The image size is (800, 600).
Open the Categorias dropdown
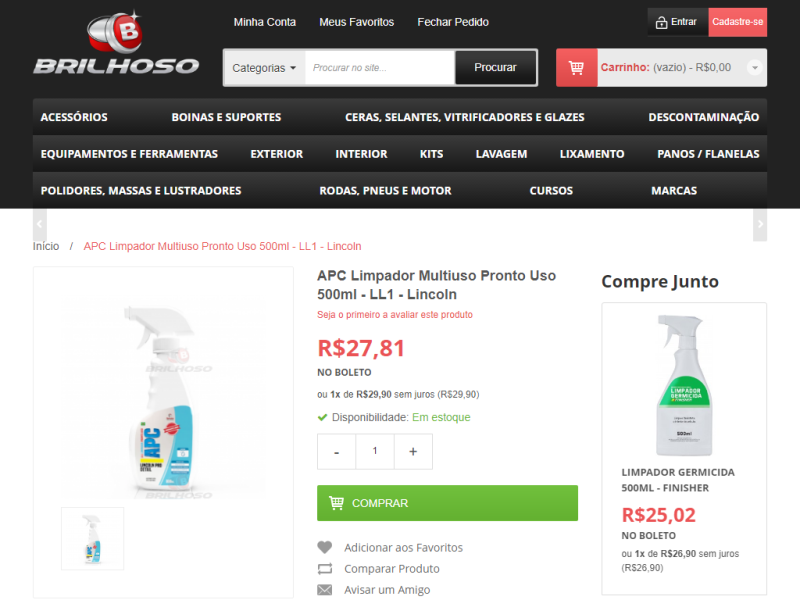(264, 68)
